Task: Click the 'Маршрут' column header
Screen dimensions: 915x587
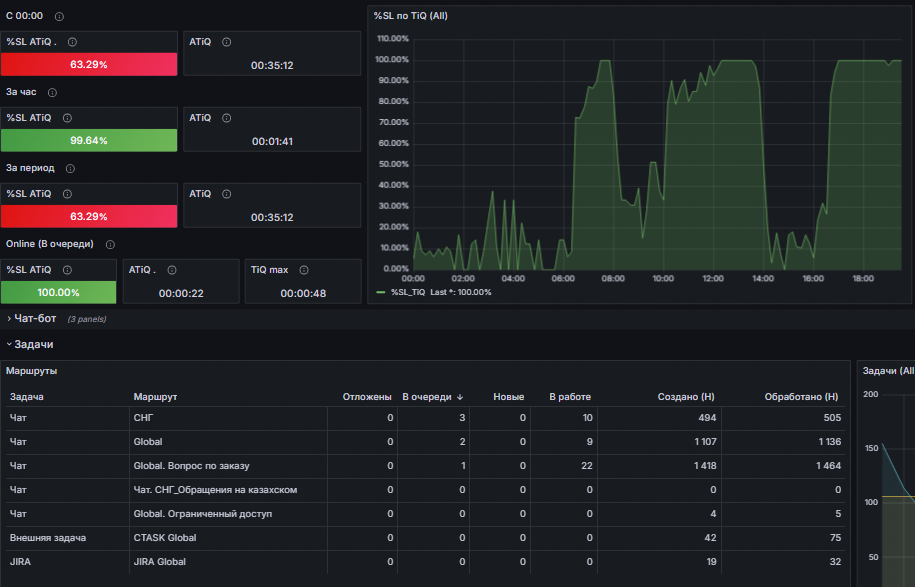Action: click(x=155, y=397)
